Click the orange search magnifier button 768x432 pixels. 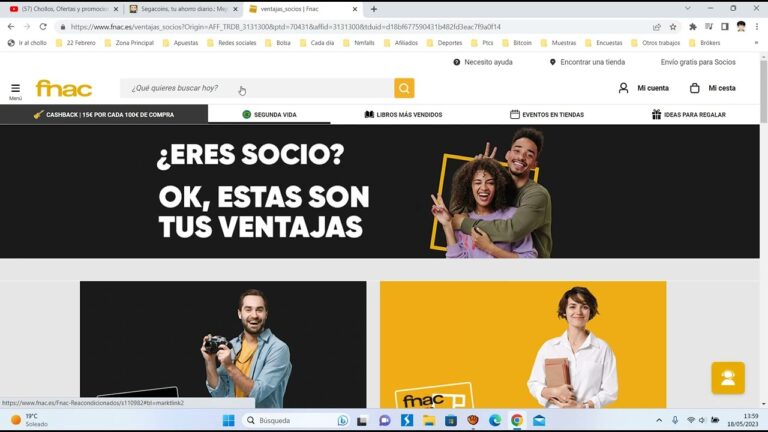(404, 88)
